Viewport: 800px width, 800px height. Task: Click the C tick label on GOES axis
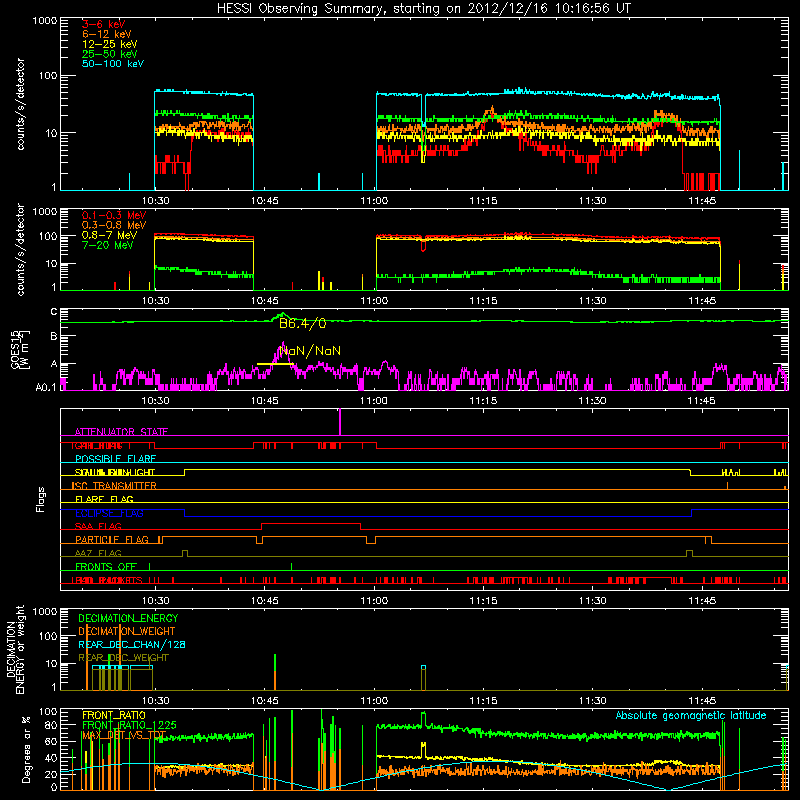click(x=54, y=311)
